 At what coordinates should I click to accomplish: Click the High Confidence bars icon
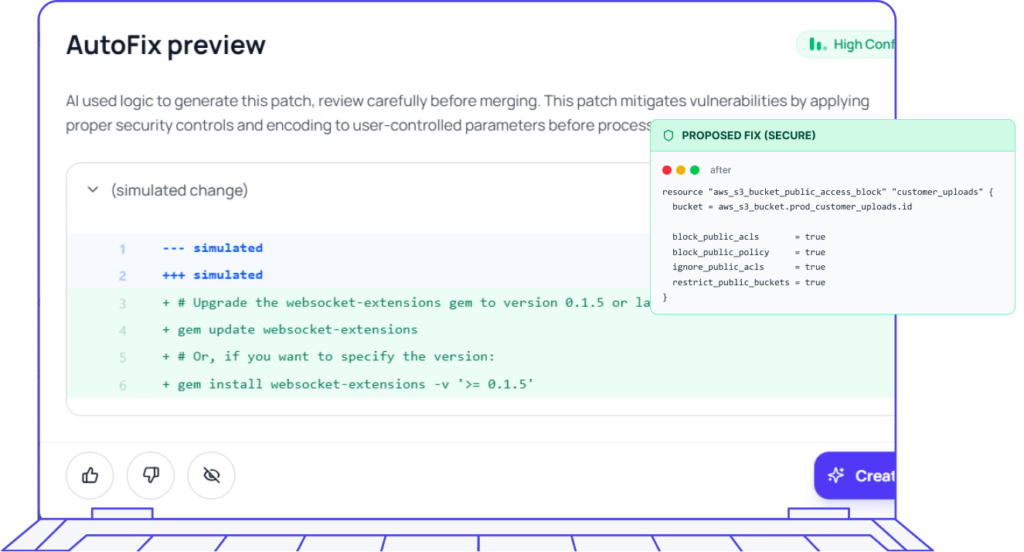click(x=817, y=44)
